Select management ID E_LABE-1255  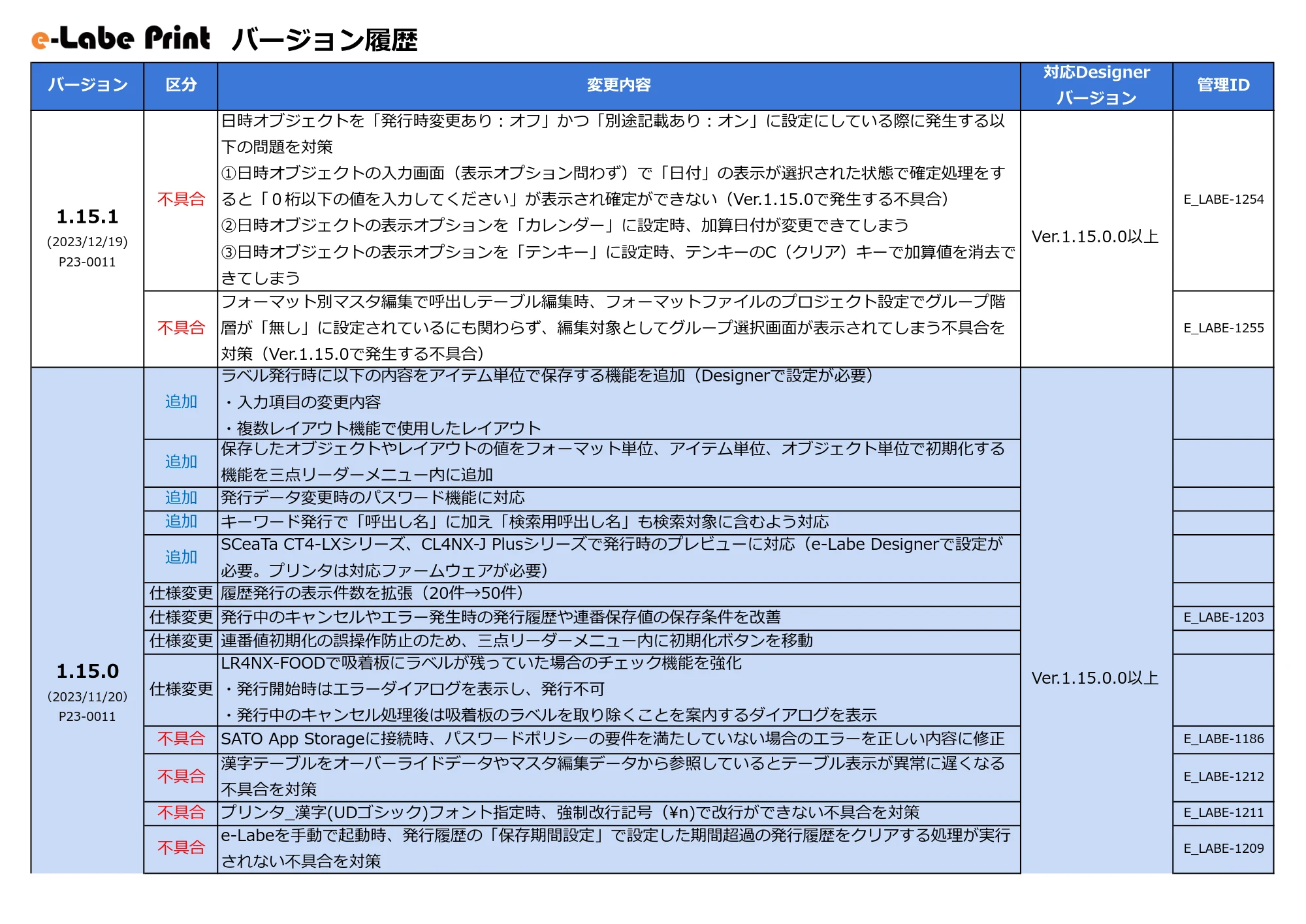[x=1224, y=328]
